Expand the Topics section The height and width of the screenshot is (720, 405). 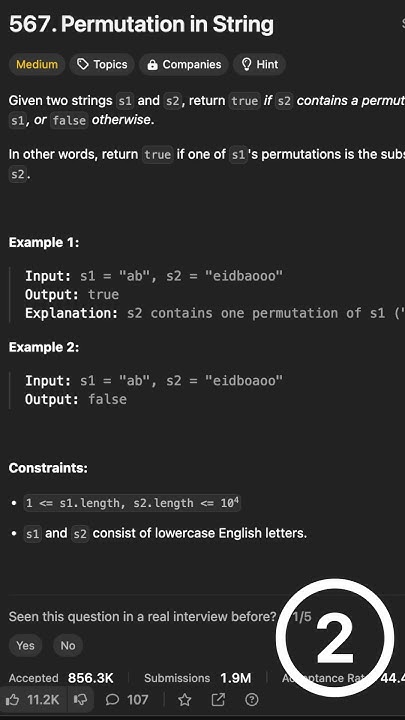pyautogui.click(x=101, y=64)
